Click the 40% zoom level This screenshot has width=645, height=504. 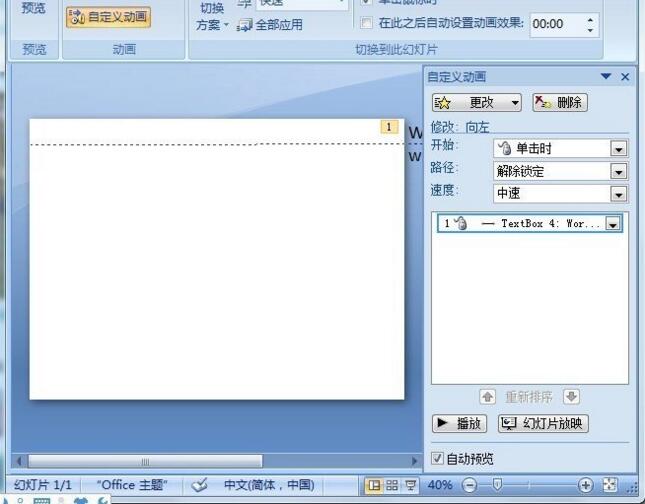click(440, 485)
